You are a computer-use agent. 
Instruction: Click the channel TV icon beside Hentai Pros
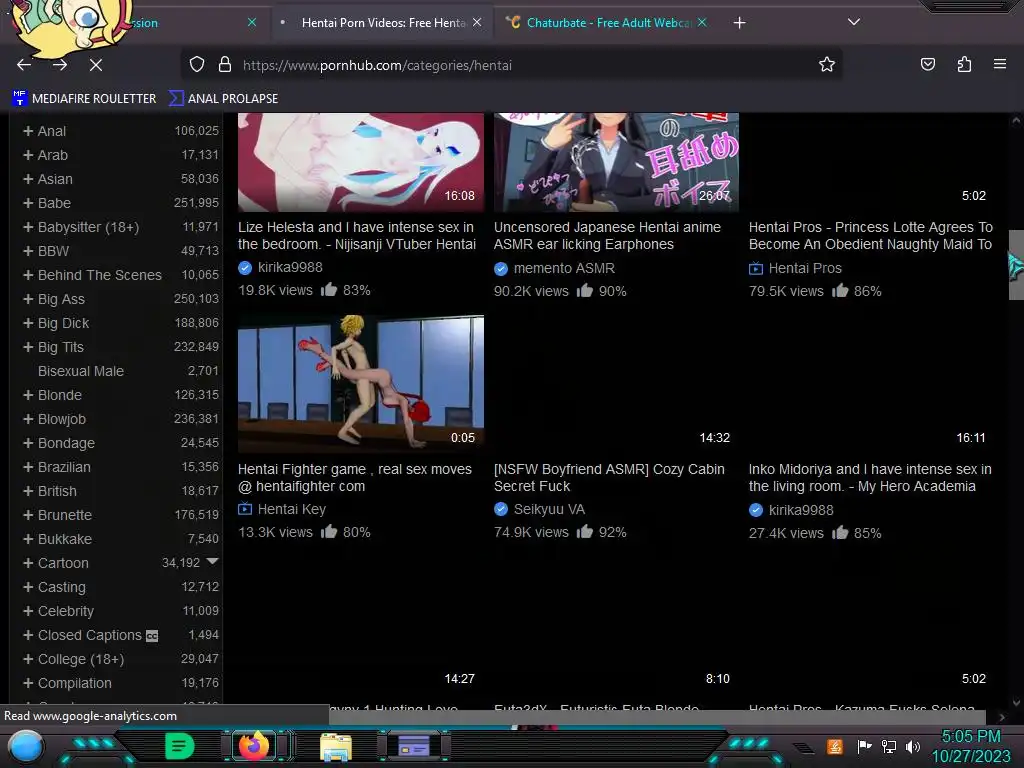[756, 268]
